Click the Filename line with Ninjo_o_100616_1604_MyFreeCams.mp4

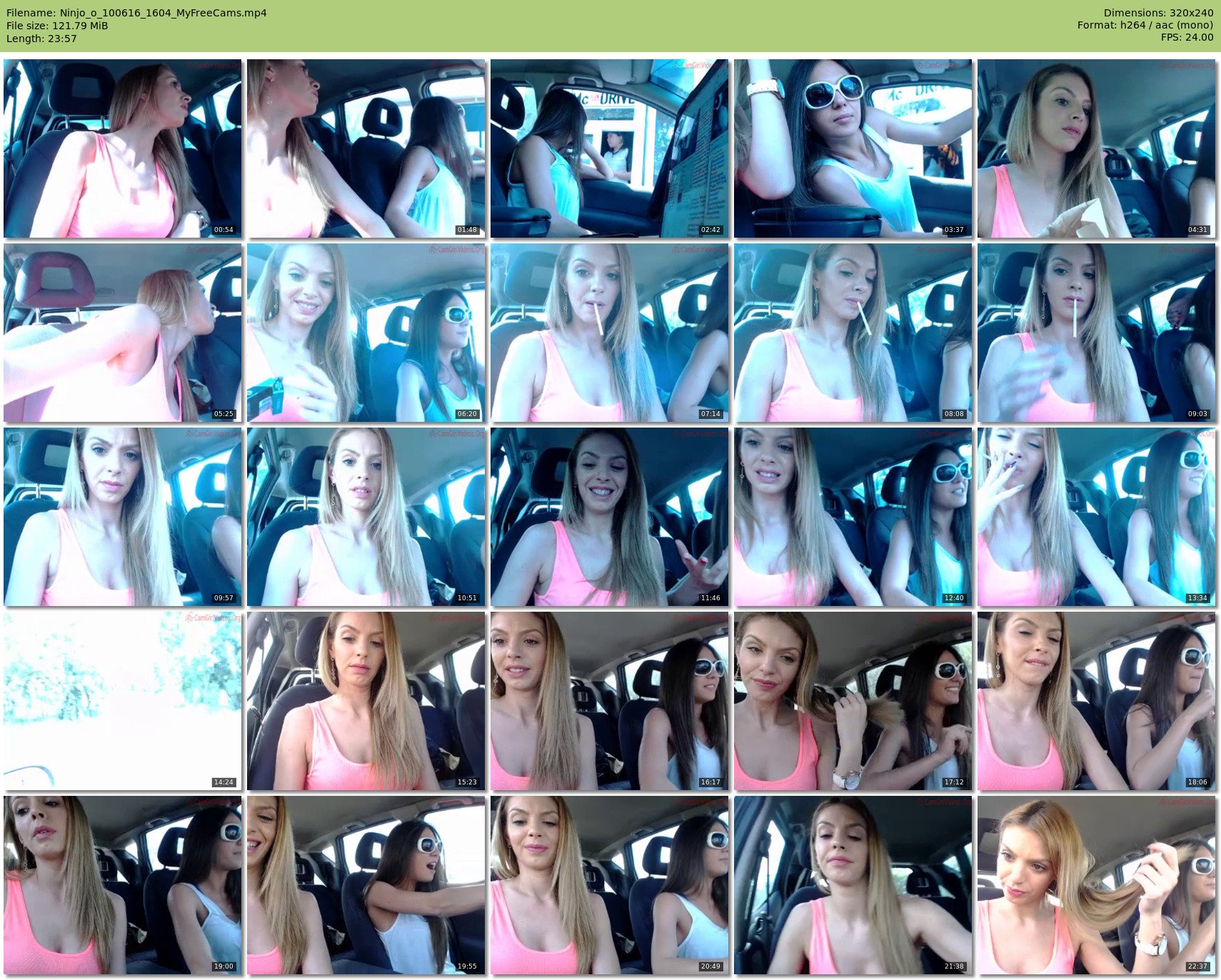(x=136, y=13)
